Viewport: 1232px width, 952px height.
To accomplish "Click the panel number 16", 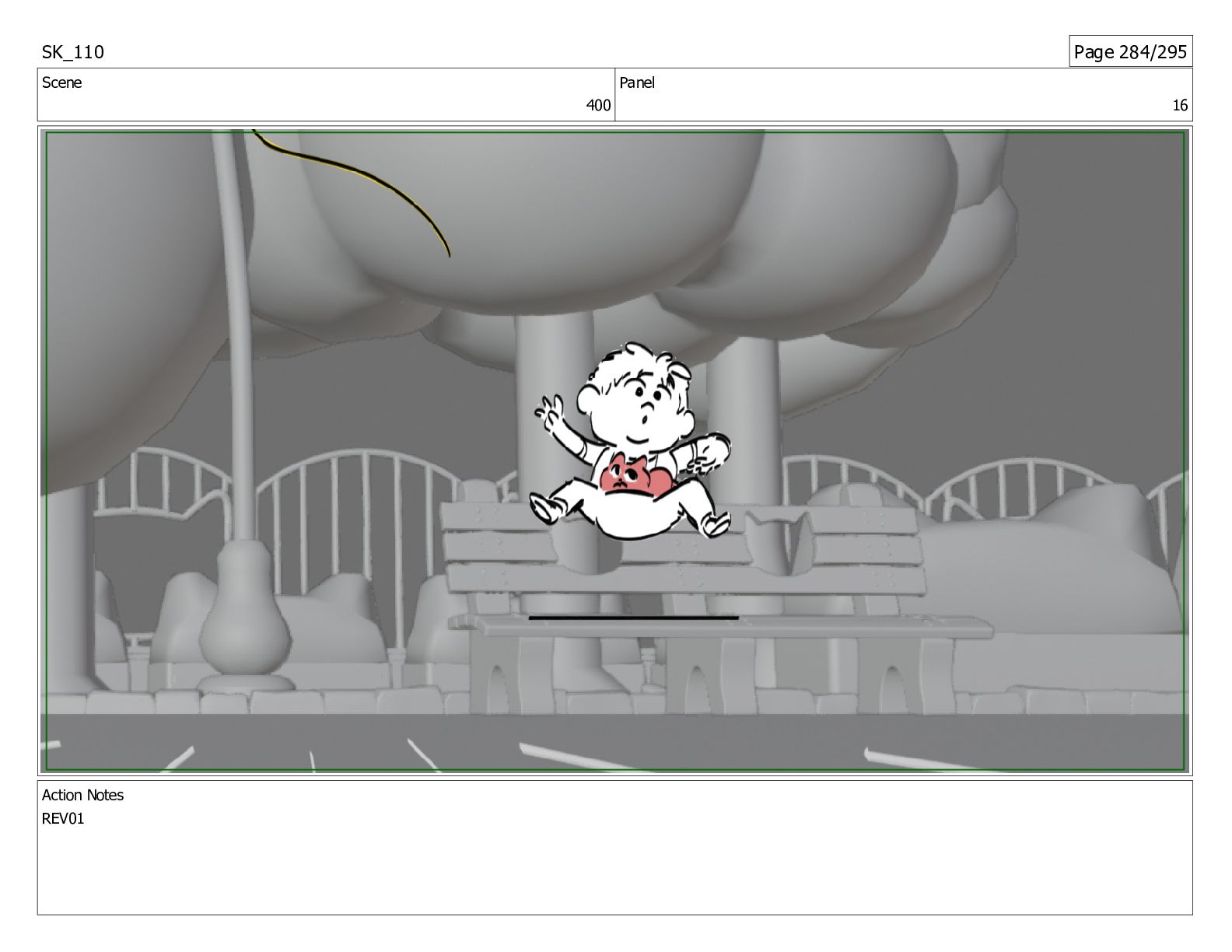I will click(1180, 106).
